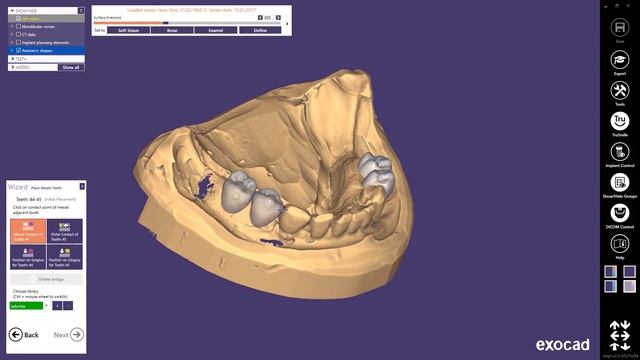This screenshot has height=360, width=640.
Task: Click the Save icon in the sidebar
Action: tap(620, 28)
